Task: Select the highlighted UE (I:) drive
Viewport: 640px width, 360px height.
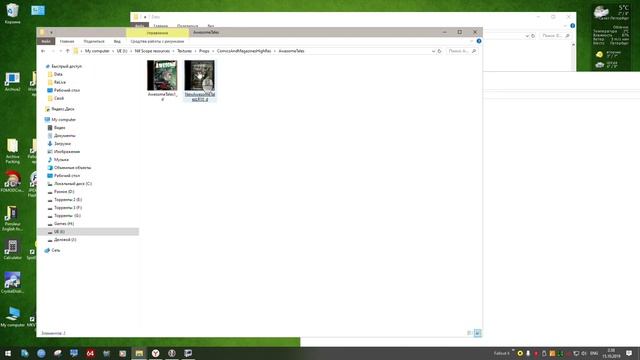Action: pos(88,231)
